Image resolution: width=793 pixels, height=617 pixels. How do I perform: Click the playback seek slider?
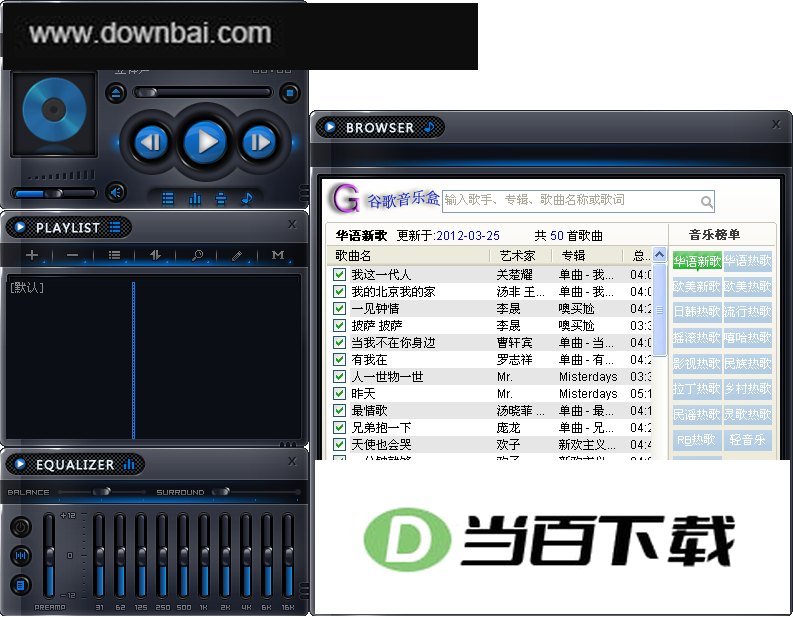point(202,93)
